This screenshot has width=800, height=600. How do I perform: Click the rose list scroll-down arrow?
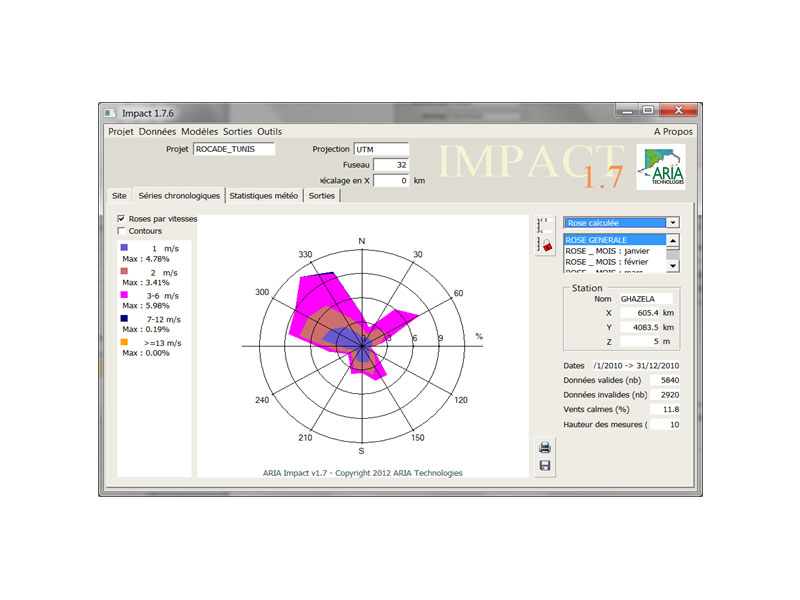[x=673, y=266]
